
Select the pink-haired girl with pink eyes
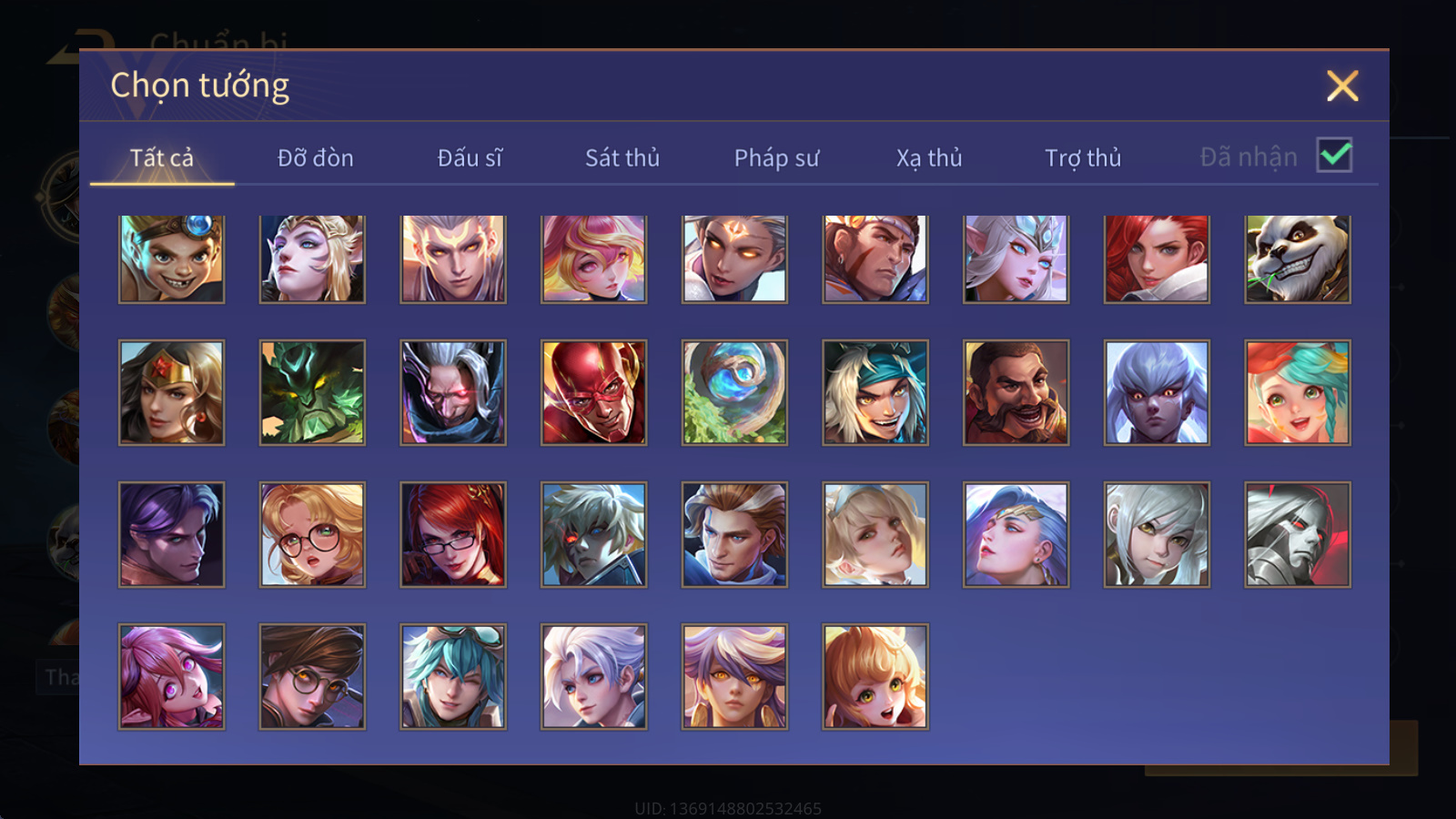tap(171, 676)
